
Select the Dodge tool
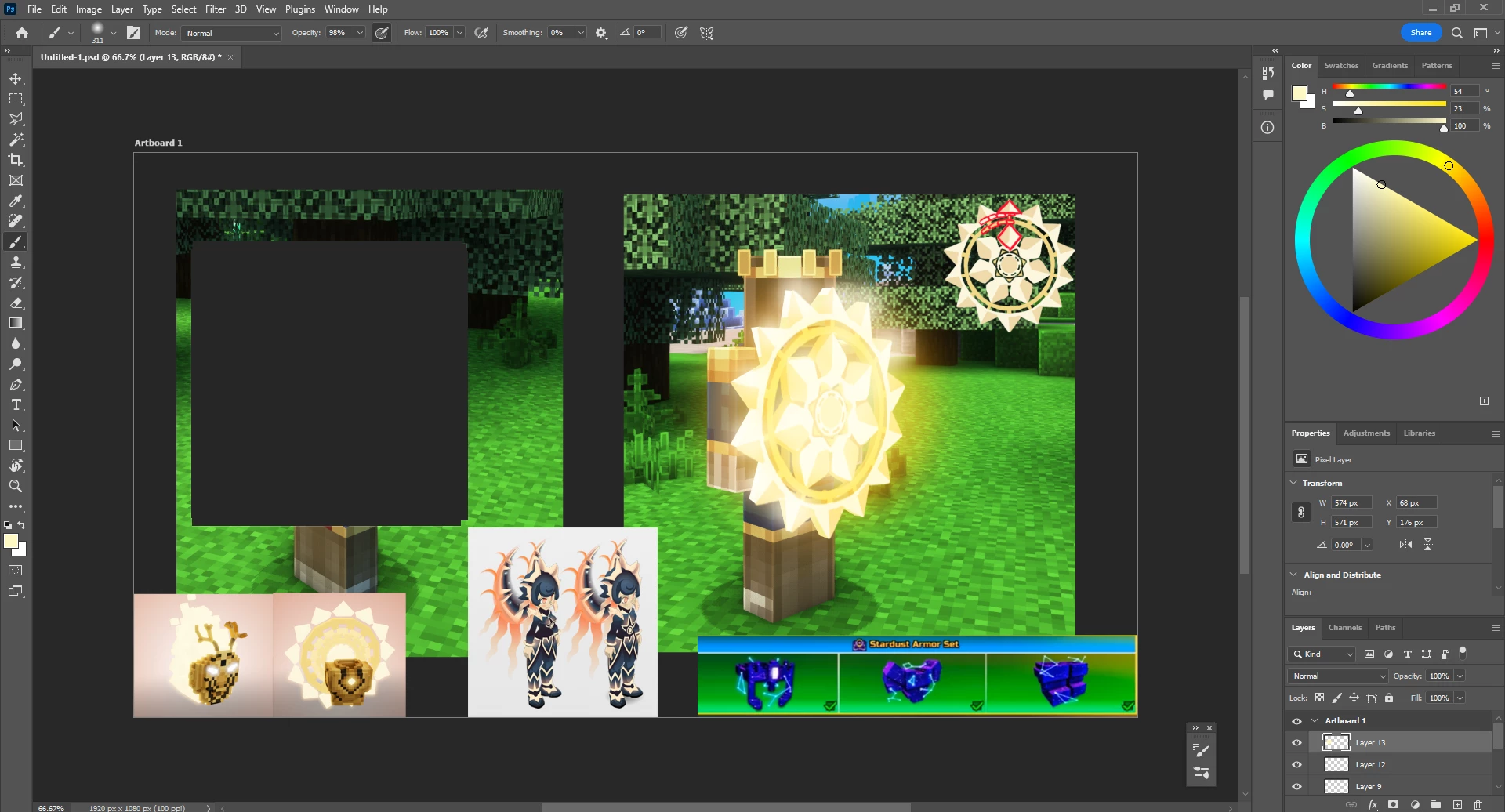(x=16, y=364)
